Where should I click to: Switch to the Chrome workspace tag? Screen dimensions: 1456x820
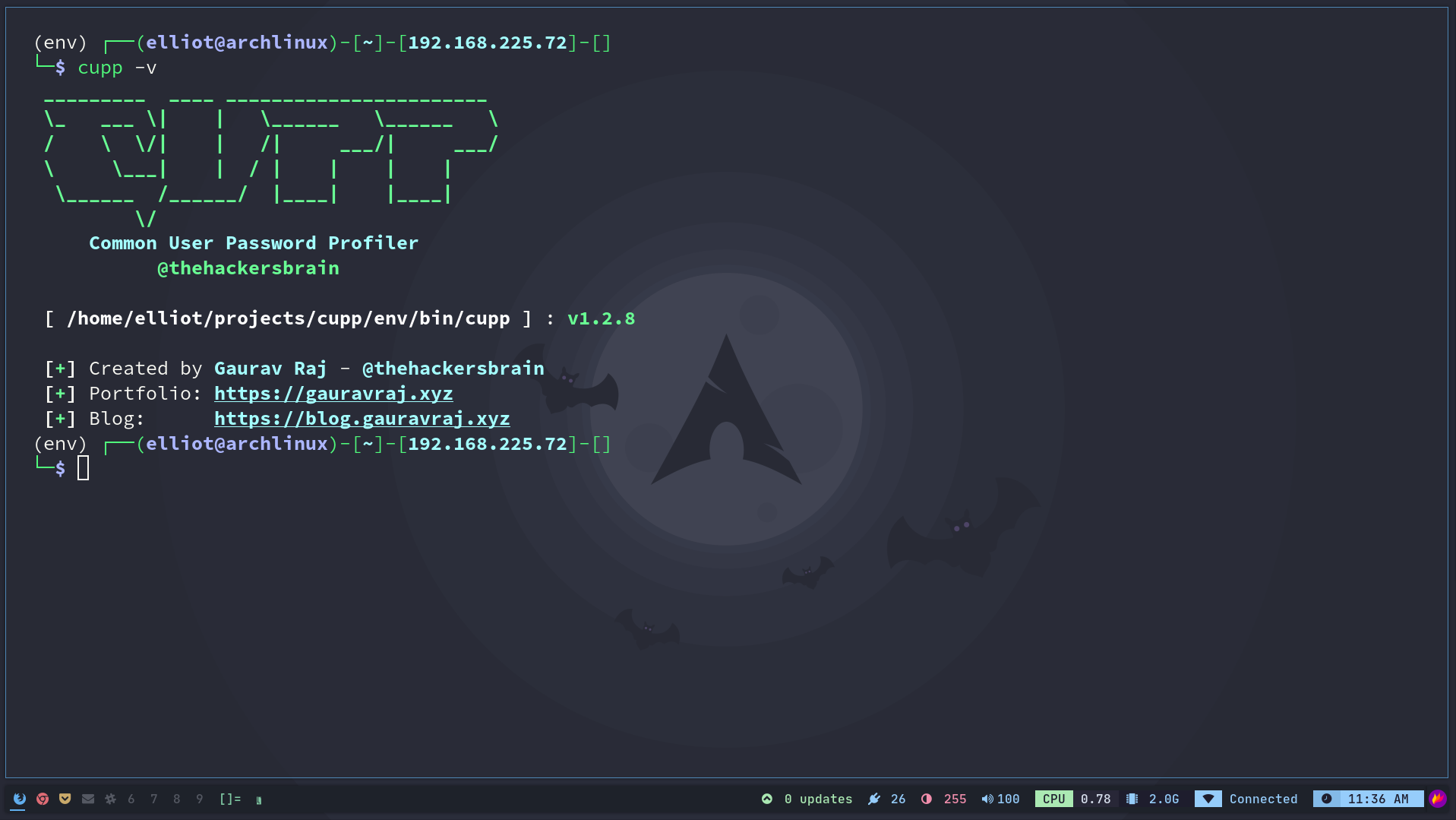[43, 799]
